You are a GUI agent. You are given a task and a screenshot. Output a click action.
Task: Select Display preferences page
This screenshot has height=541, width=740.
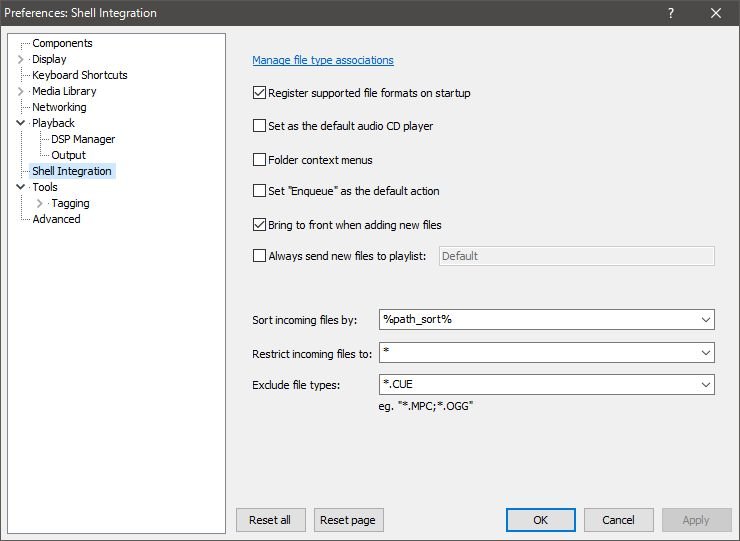49,59
